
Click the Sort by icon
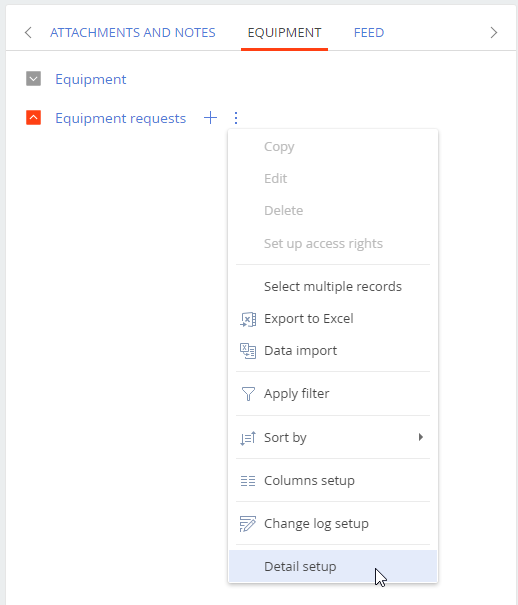248,438
